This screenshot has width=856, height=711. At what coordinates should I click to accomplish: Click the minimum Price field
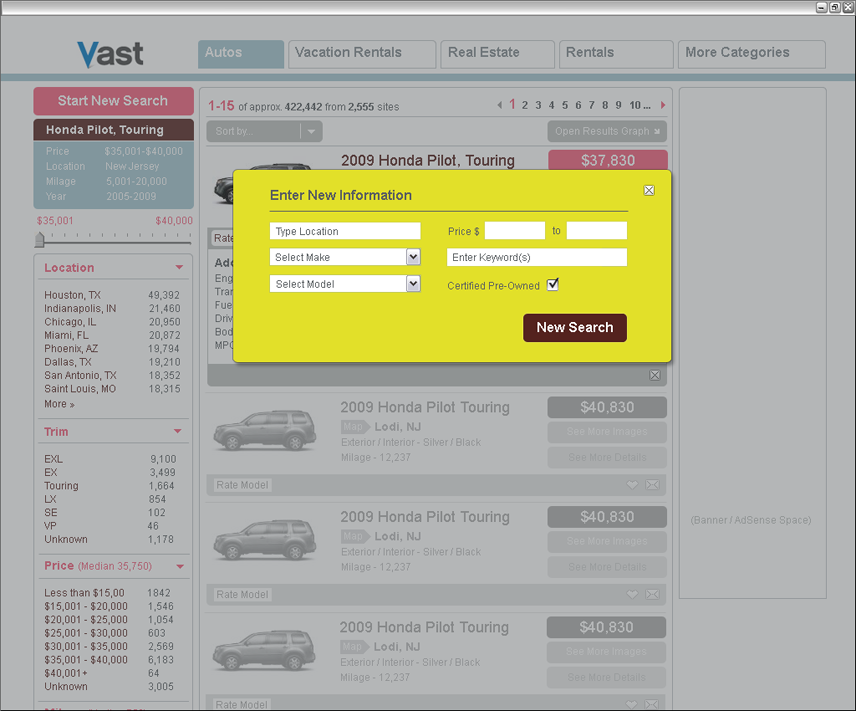(515, 230)
